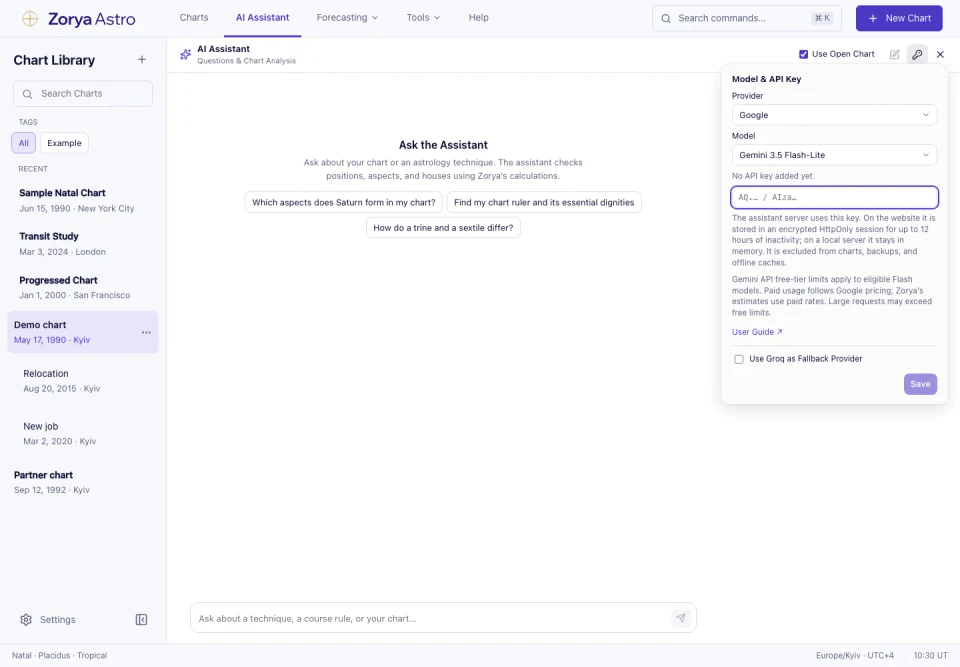Click the Settings gear icon
960x667 pixels.
26,620
